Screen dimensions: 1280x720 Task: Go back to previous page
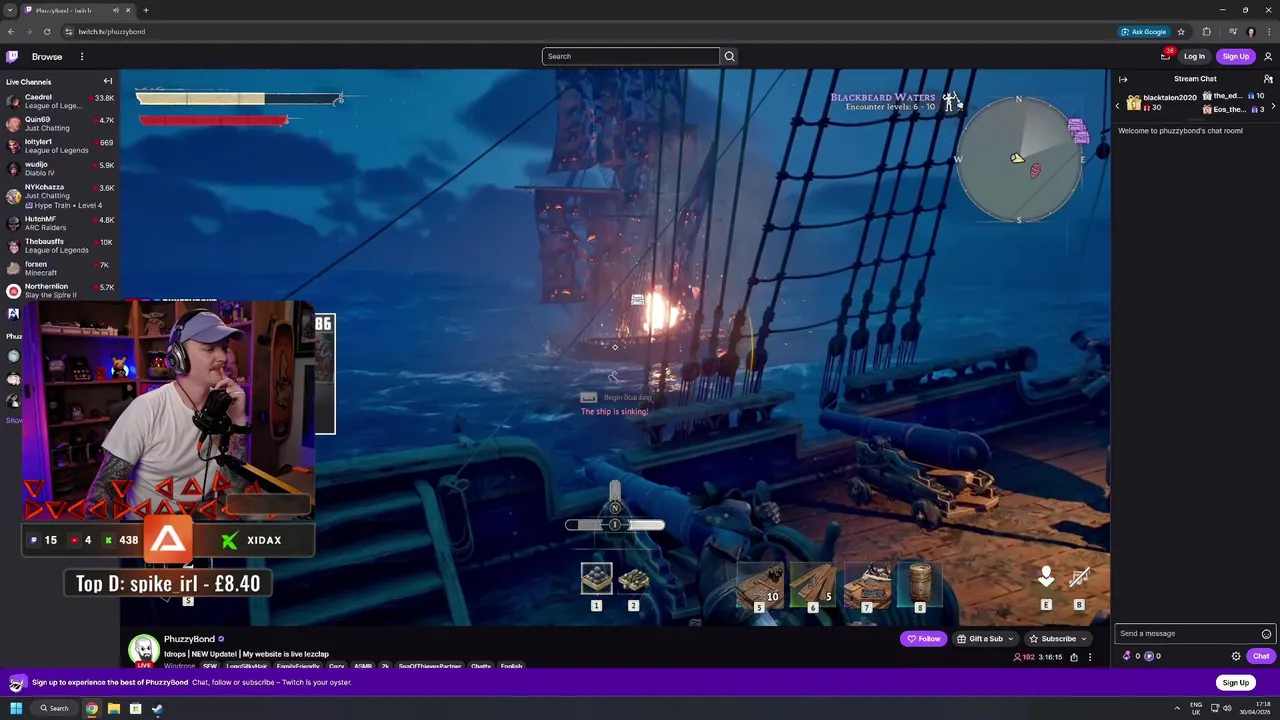point(11,32)
